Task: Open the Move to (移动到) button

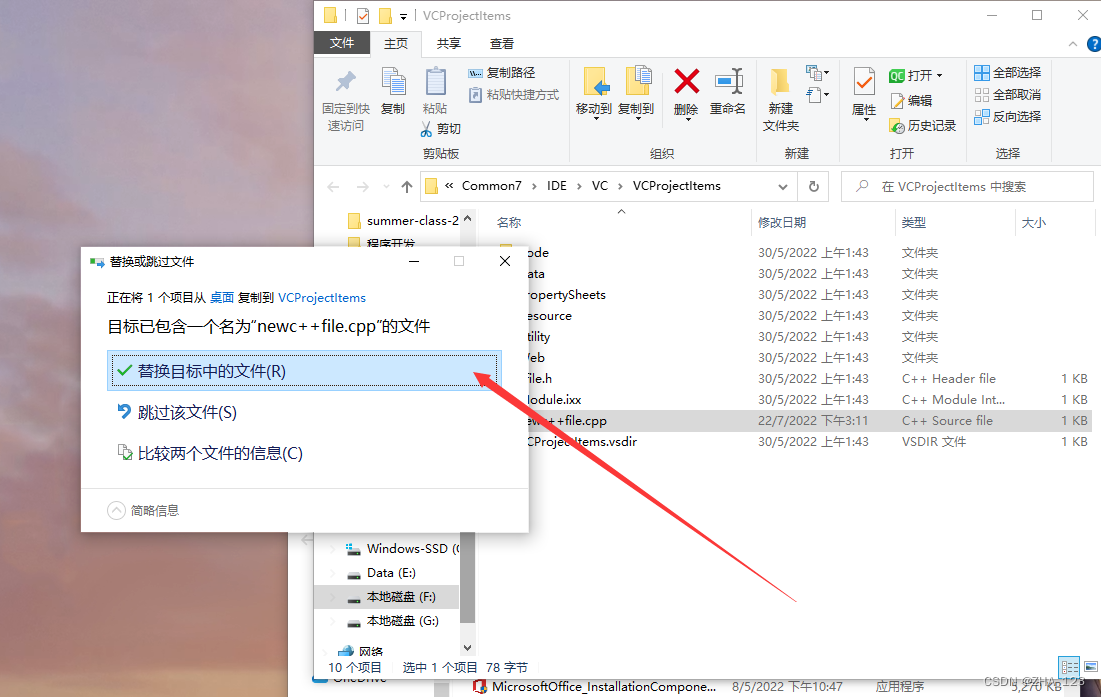Action: point(594,93)
